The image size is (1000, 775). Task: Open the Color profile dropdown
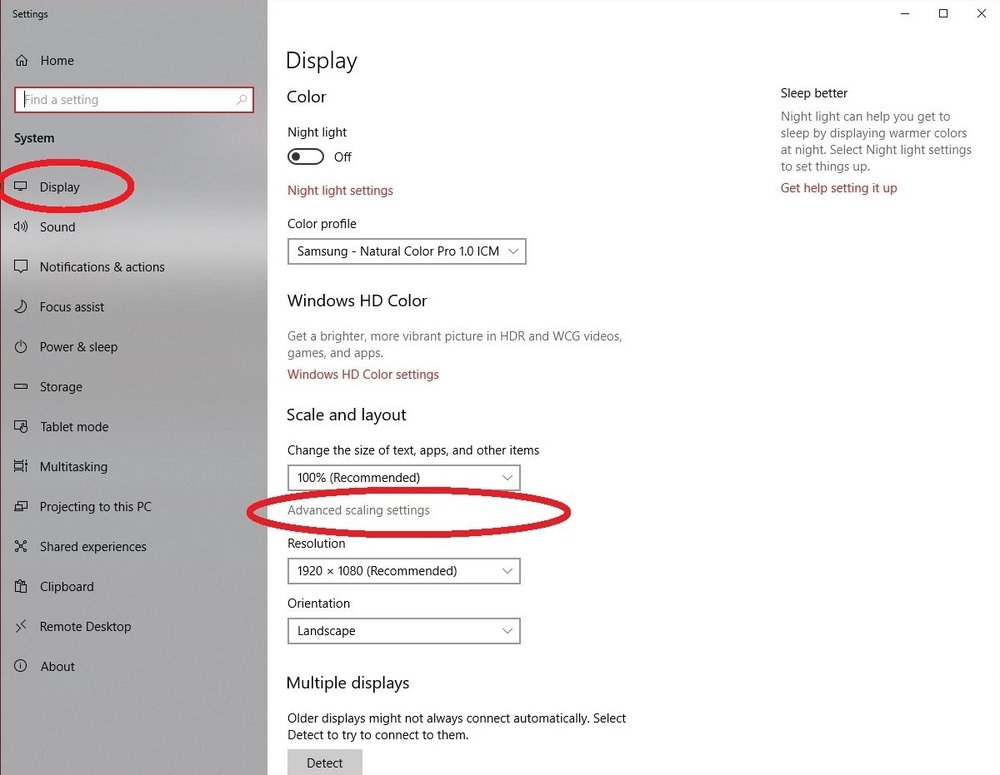[x=406, y=252]
